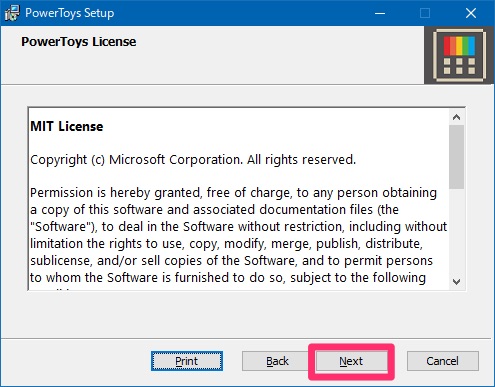Click the PowerToys logo in the header
Screen dimensions: 495x387
point(459,55)
